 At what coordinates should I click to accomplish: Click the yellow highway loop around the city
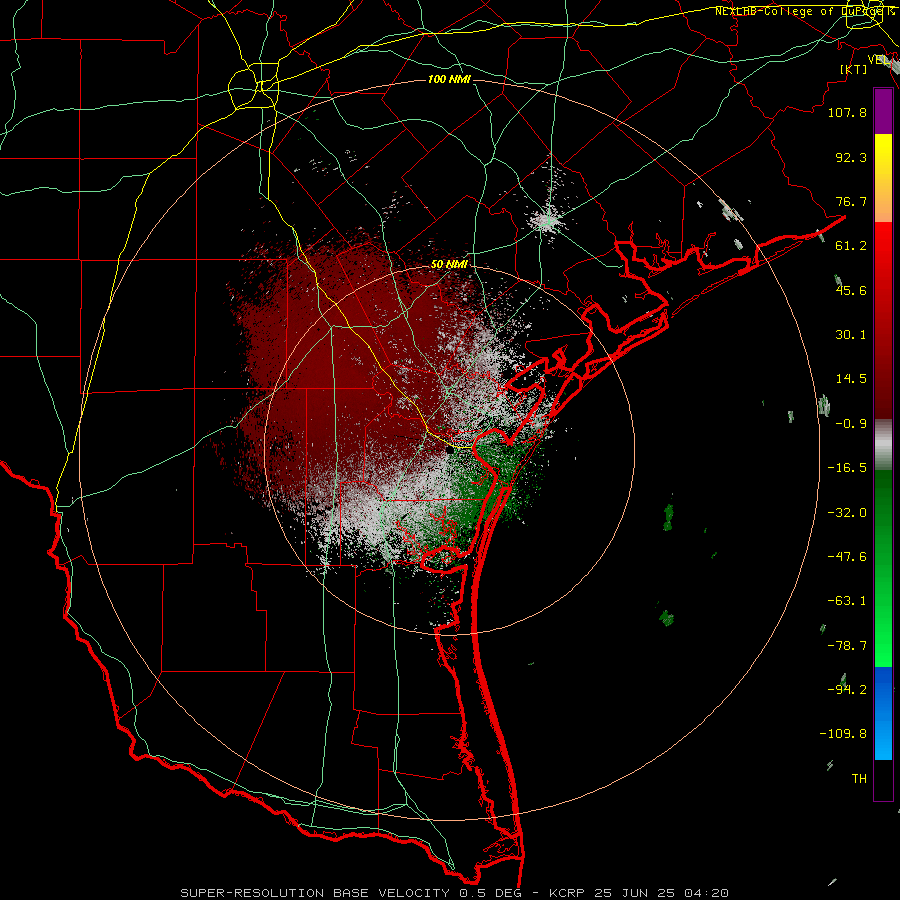coord(253,88)
